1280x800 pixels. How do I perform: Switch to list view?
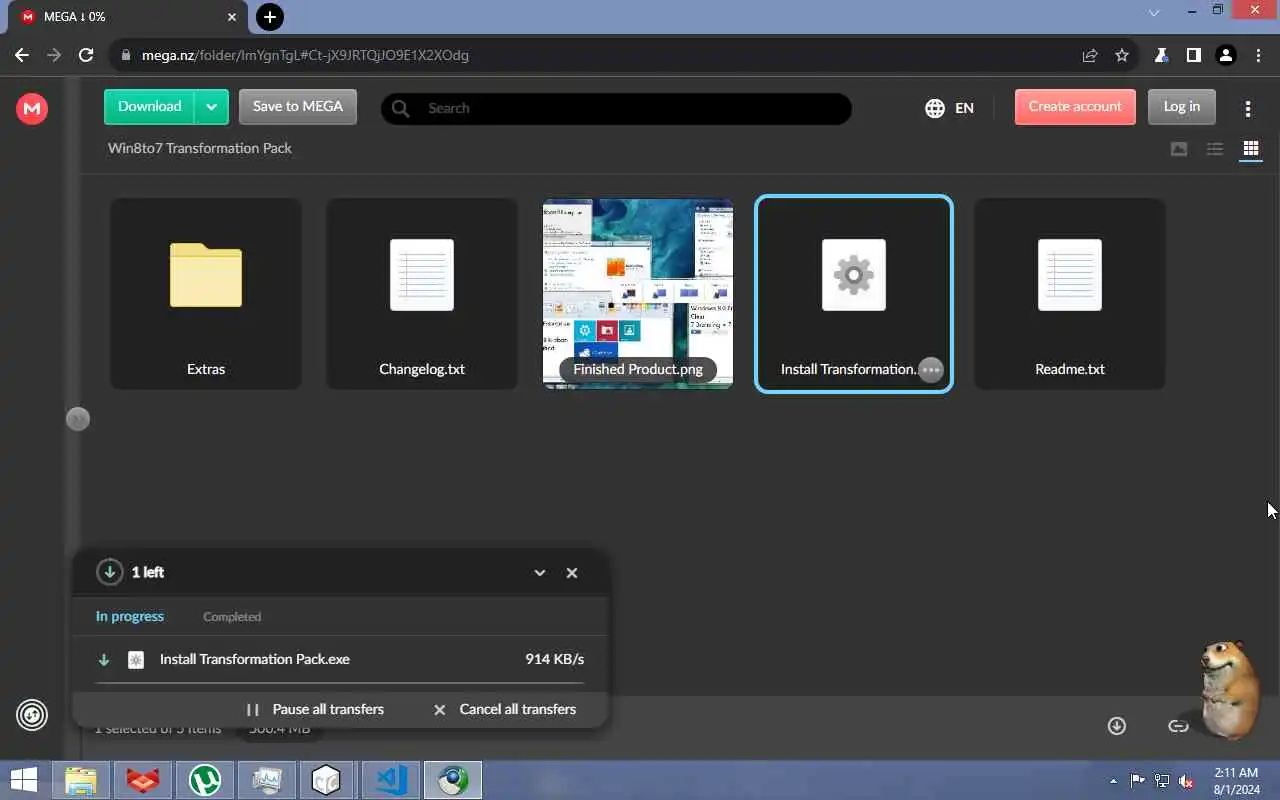1215,149
